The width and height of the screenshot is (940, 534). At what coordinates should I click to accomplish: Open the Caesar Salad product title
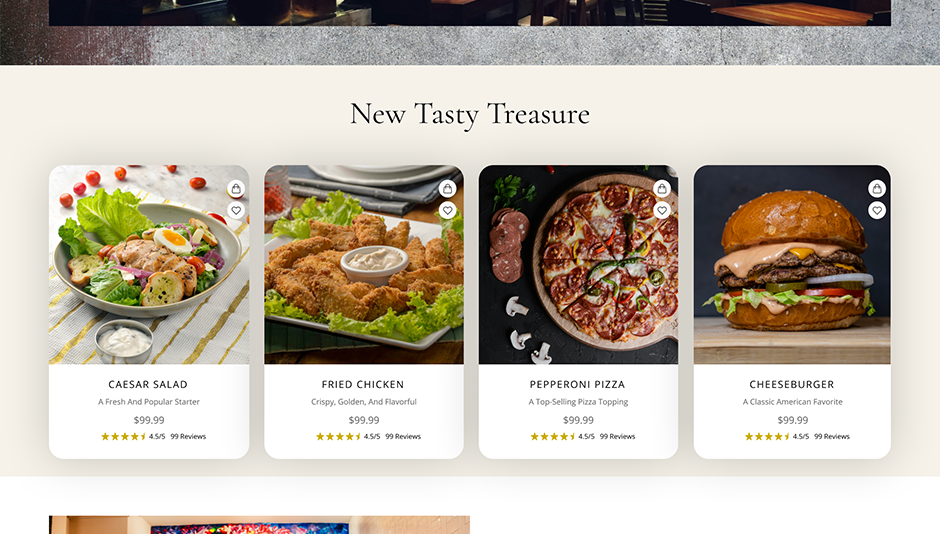pos(148,384)
